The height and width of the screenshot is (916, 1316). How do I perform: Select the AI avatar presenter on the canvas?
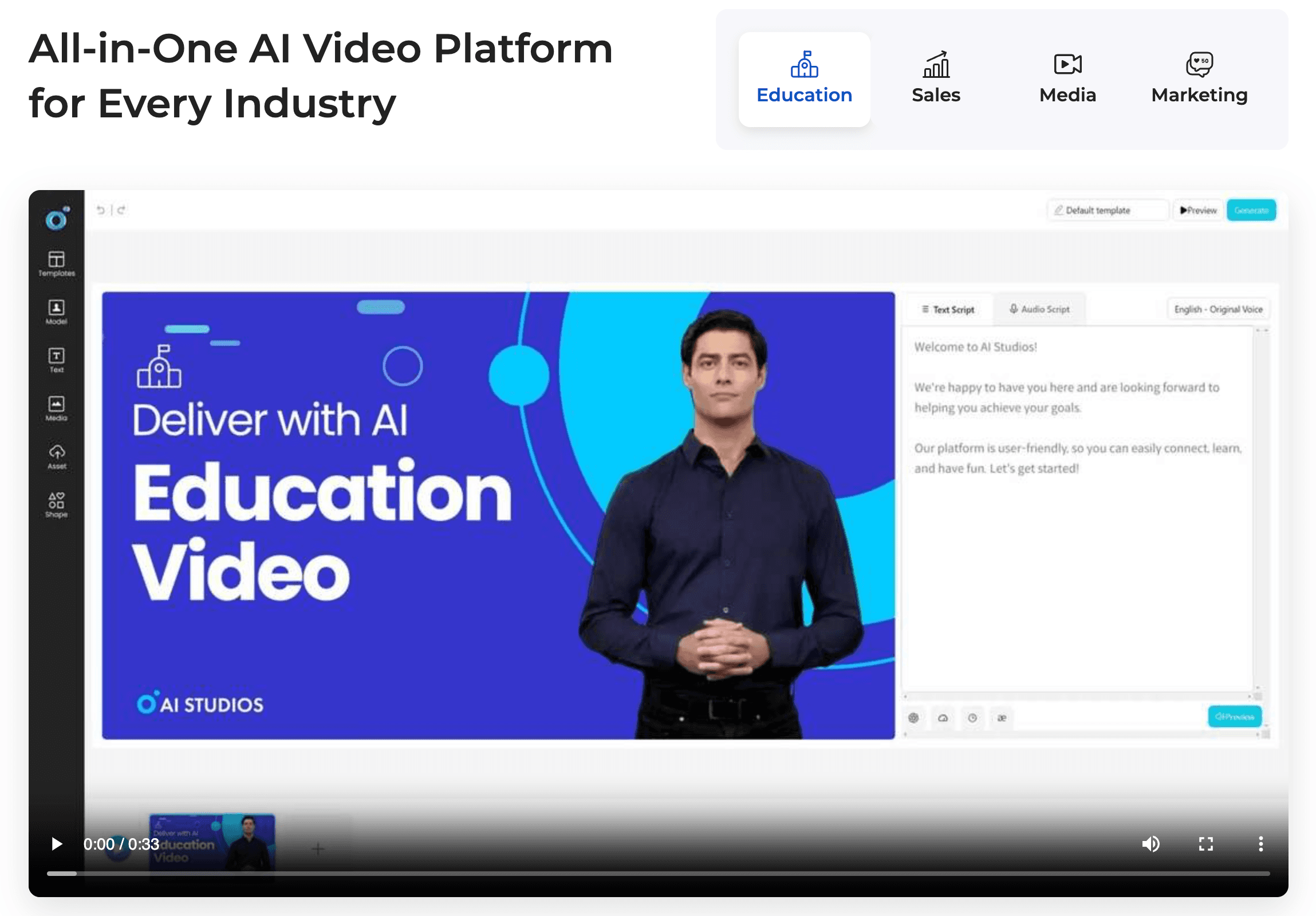click(x=722, y=524)
